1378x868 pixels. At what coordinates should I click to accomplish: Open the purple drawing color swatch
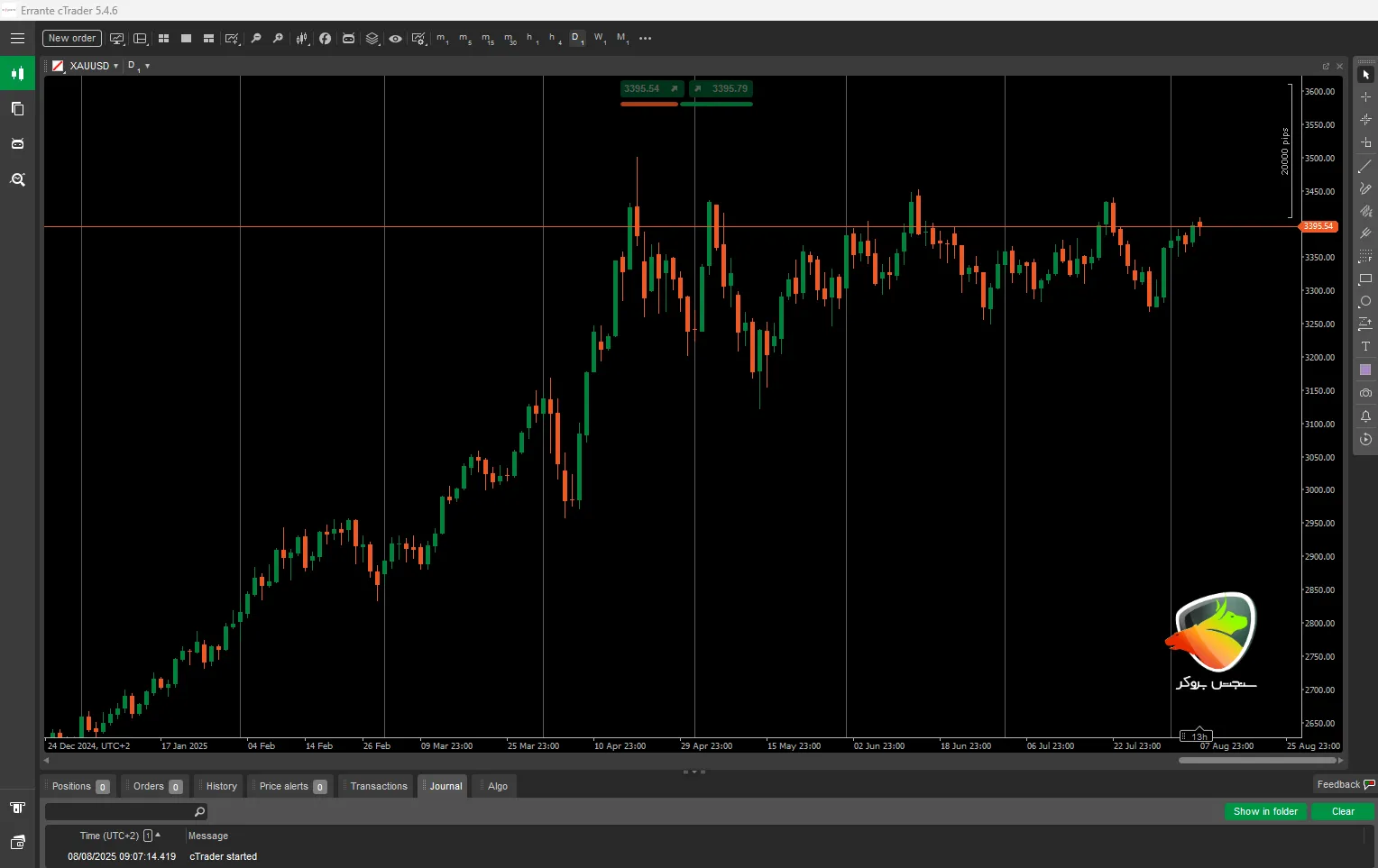pos(1365,370)
